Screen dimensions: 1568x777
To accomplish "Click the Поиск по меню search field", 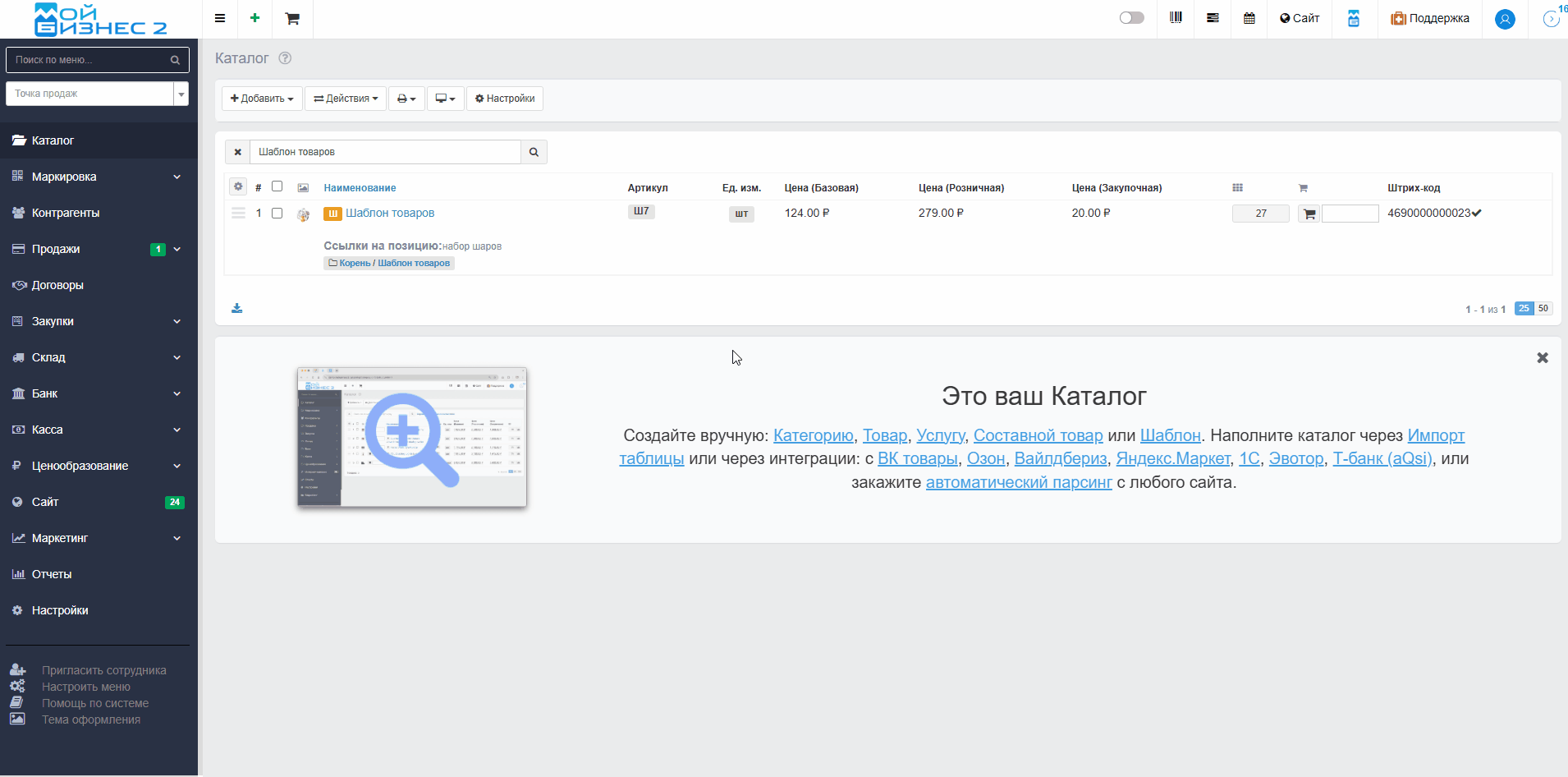I will [90, 60].
